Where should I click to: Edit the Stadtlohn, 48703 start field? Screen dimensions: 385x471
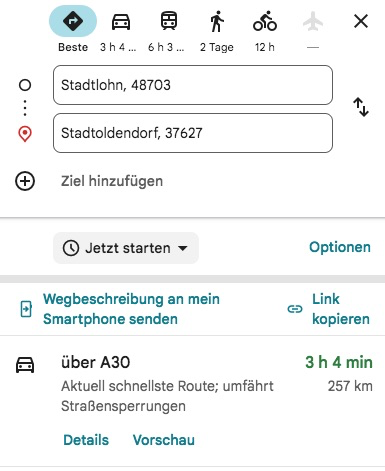193,85
